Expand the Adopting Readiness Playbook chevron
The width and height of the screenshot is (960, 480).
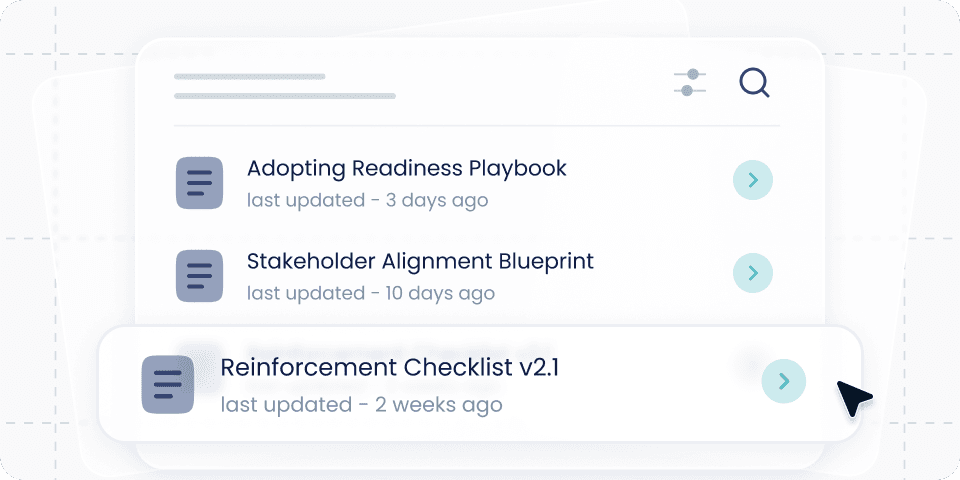pos(753,180)
